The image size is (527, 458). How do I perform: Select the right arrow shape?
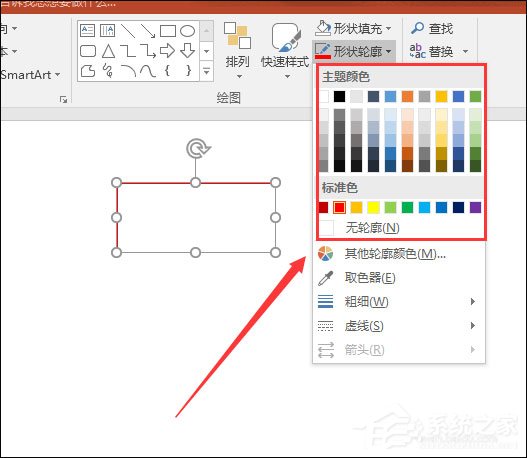pos(167,51)
